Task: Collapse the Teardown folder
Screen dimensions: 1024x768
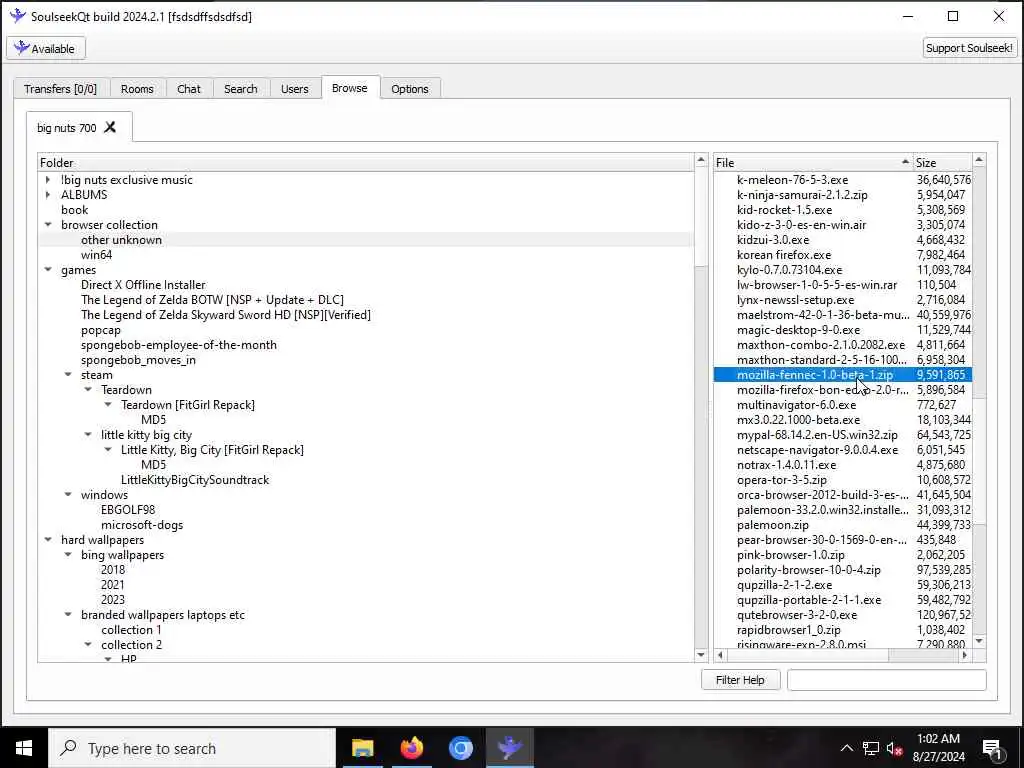Action: (88, 390)
